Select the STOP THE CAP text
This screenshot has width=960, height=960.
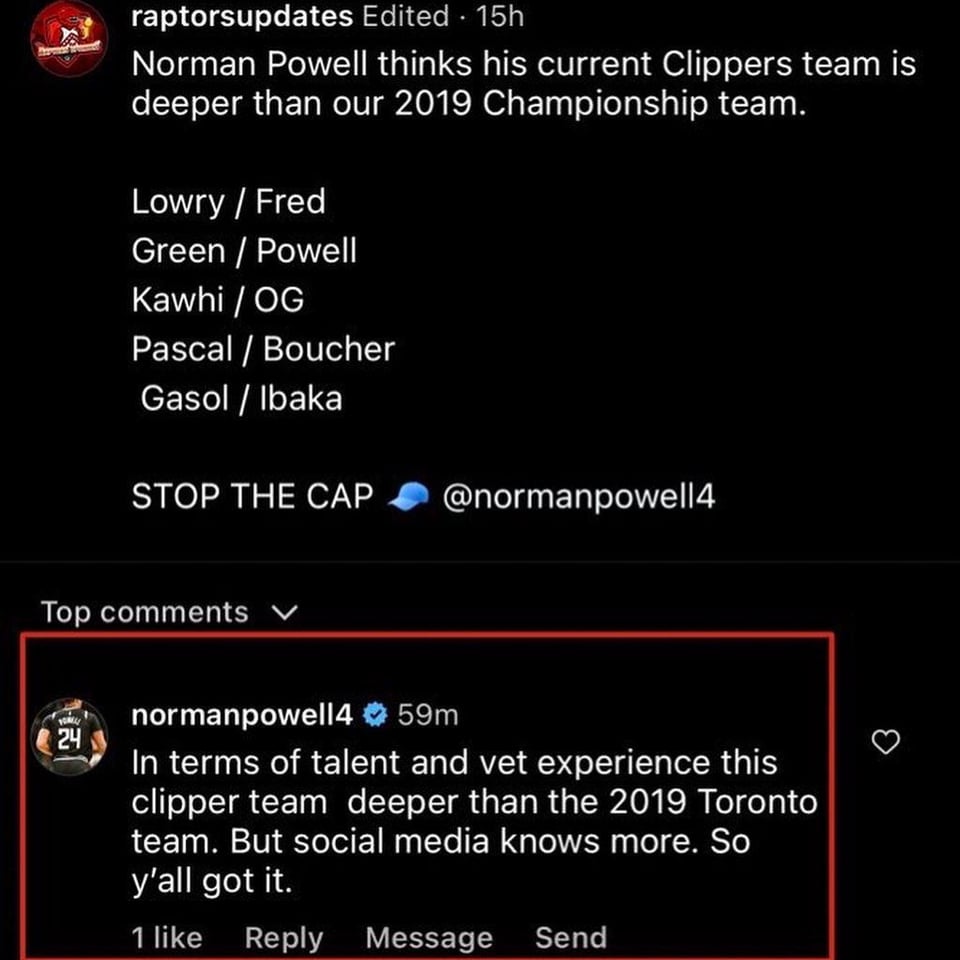coord(252,496)
